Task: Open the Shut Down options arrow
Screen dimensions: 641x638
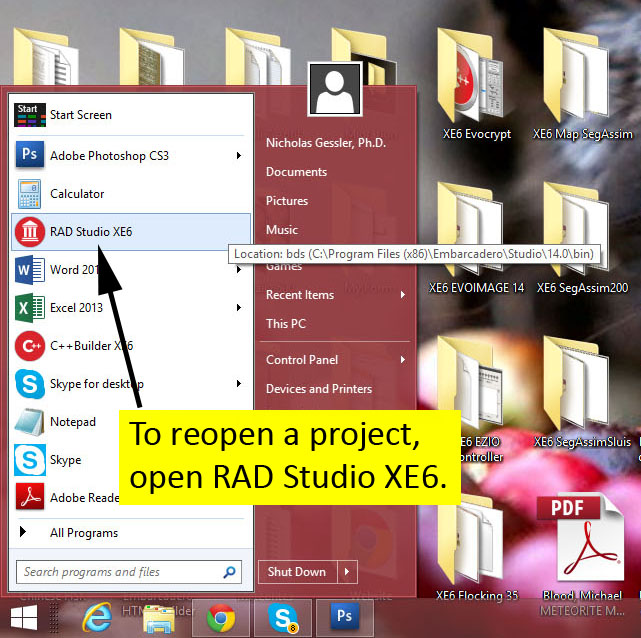Action: coord(347,572)
